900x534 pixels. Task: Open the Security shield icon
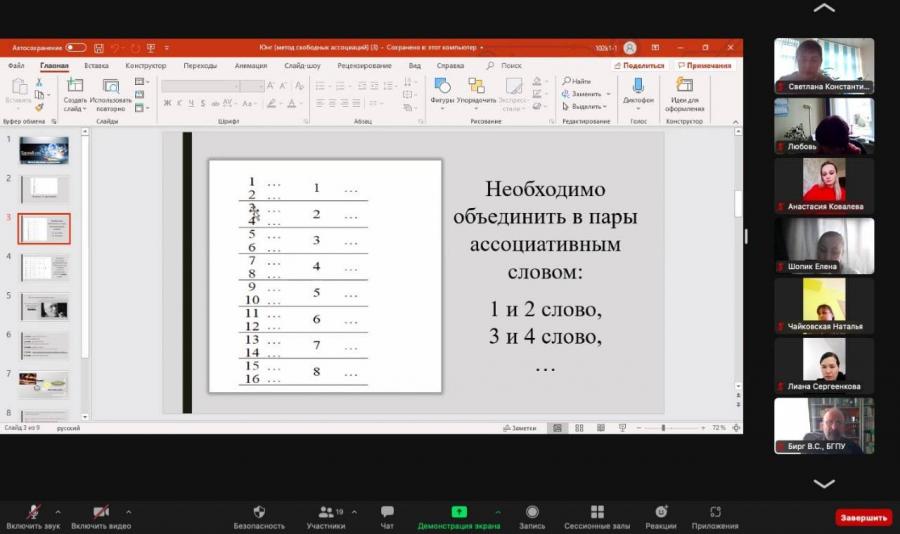pyautogui.click(x=259, y=511)
